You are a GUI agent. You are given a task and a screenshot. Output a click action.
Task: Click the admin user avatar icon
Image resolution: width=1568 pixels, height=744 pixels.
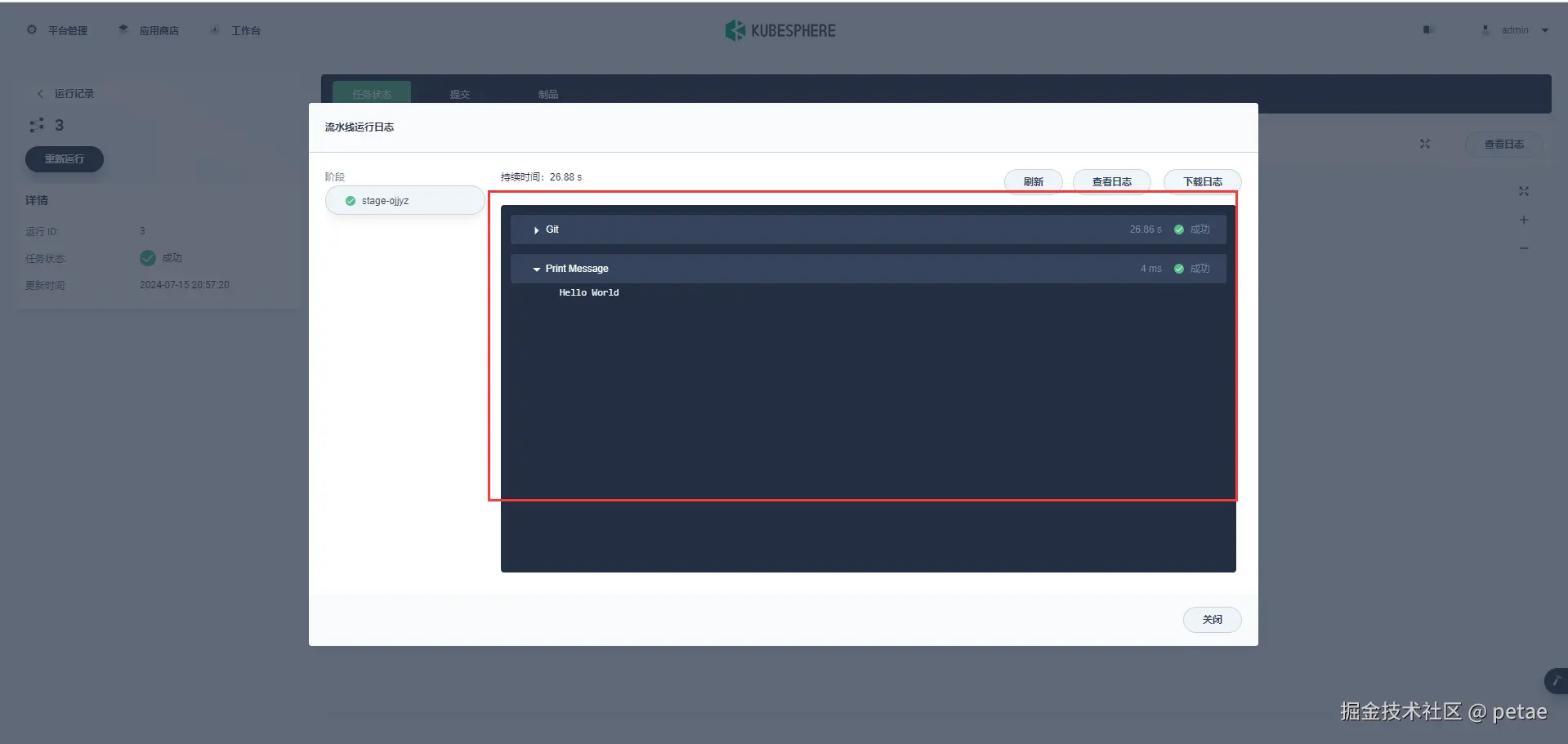1485,29
